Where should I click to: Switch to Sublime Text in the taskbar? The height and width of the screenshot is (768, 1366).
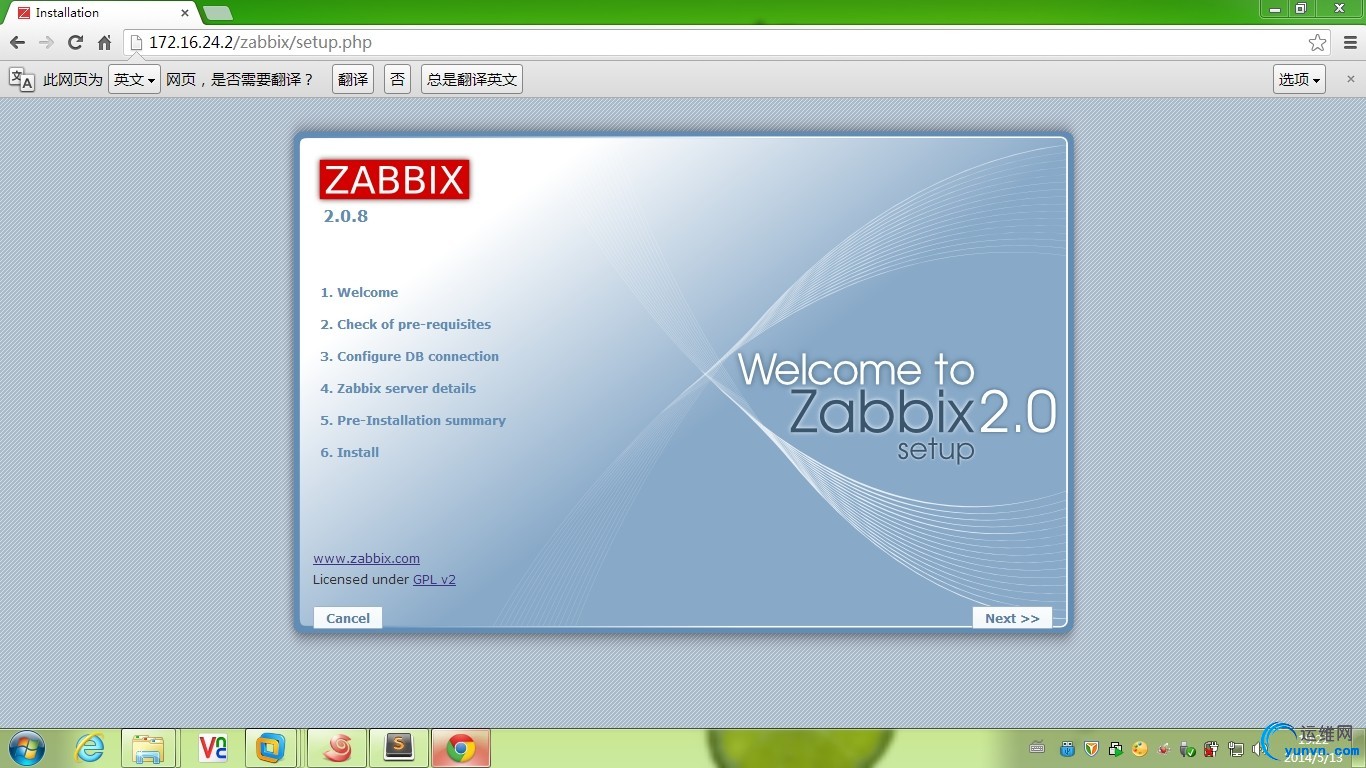pos(399,748)
